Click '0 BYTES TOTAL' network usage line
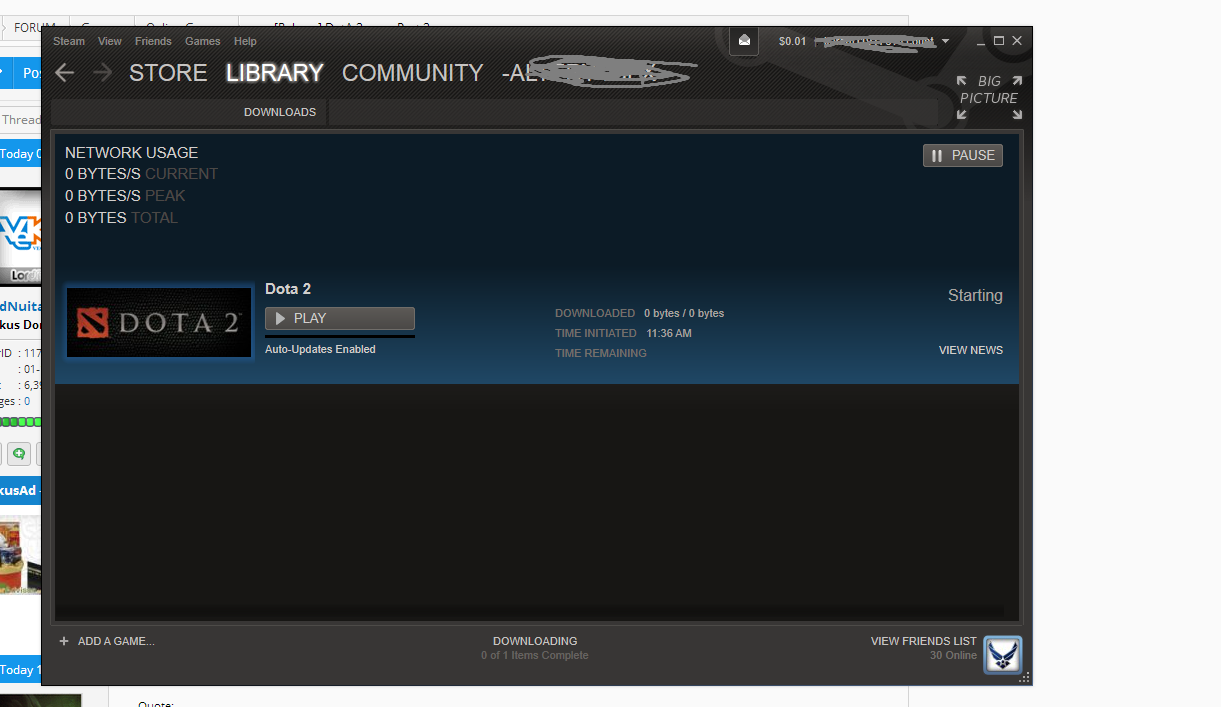 click(121, 218)
